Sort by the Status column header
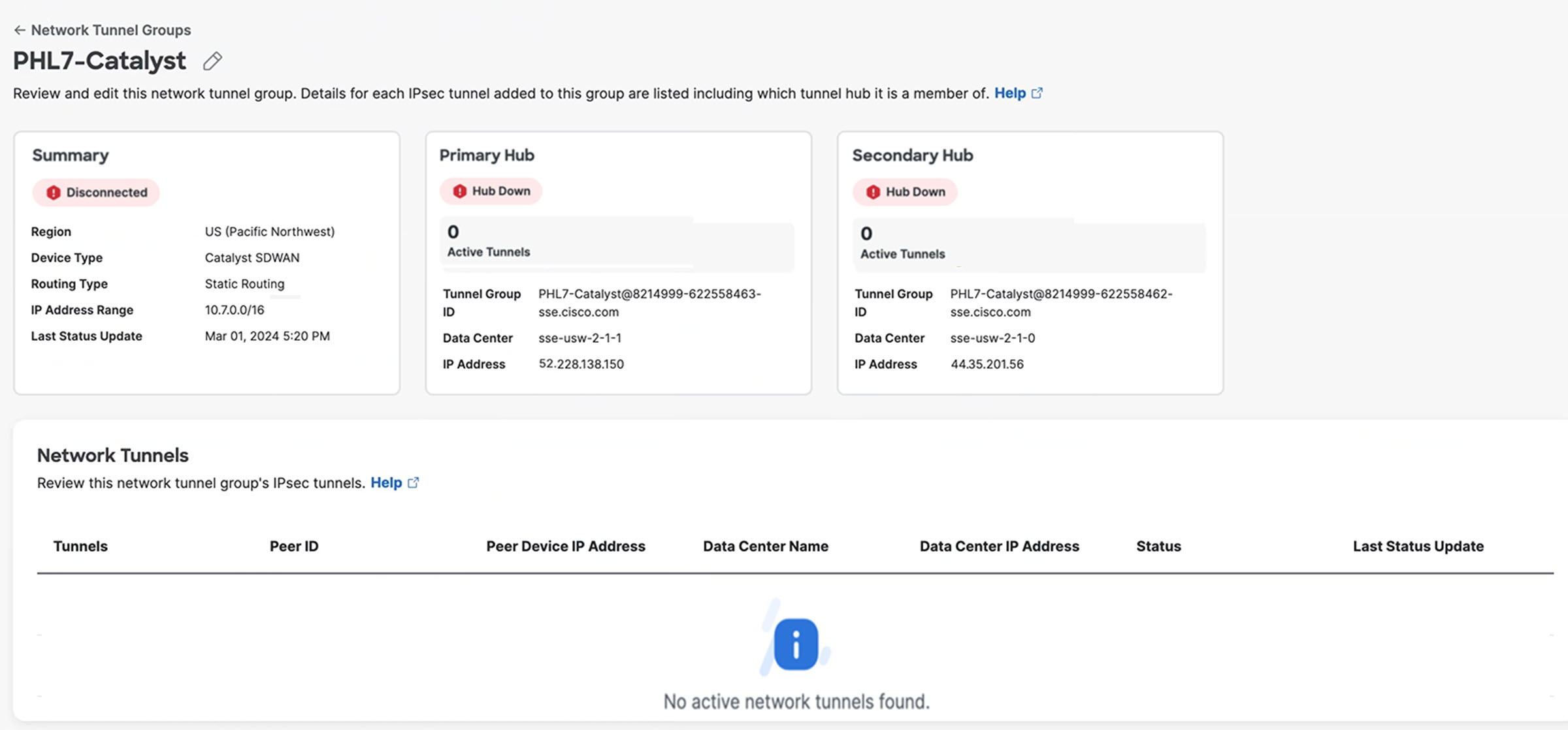This screenshot has height=730, width=1568. (1158, 546)
